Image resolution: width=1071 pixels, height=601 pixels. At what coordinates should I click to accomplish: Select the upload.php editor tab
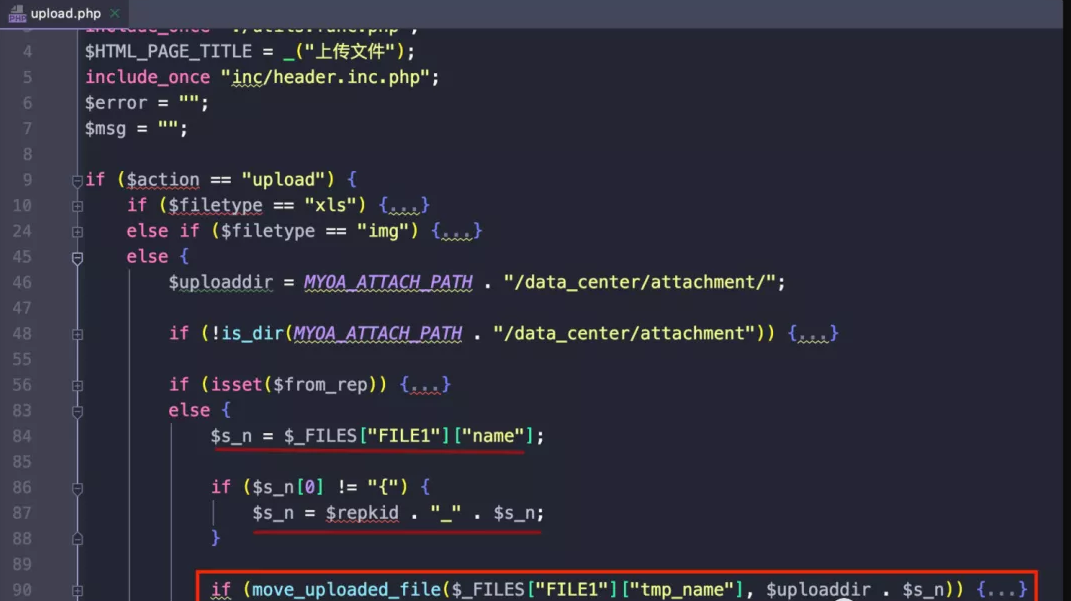point(64,13)
